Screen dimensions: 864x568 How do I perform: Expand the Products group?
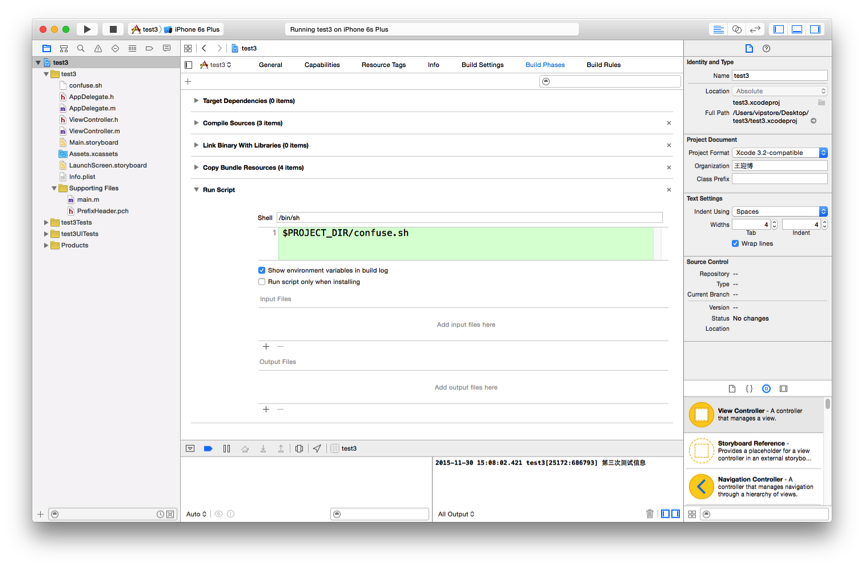(x=46, y=246)
